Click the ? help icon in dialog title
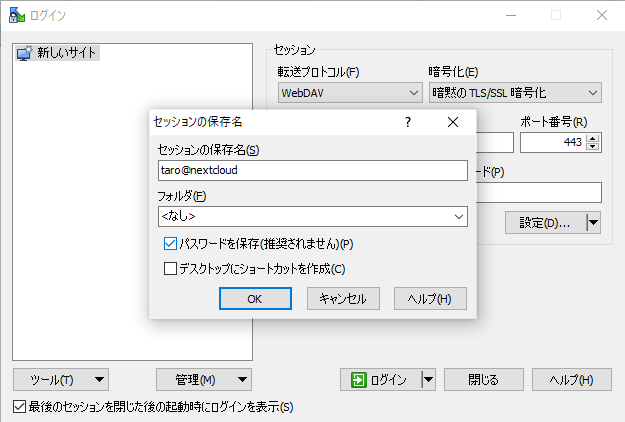Viewport: 625px width, 422px height. (x=408, y=122)
